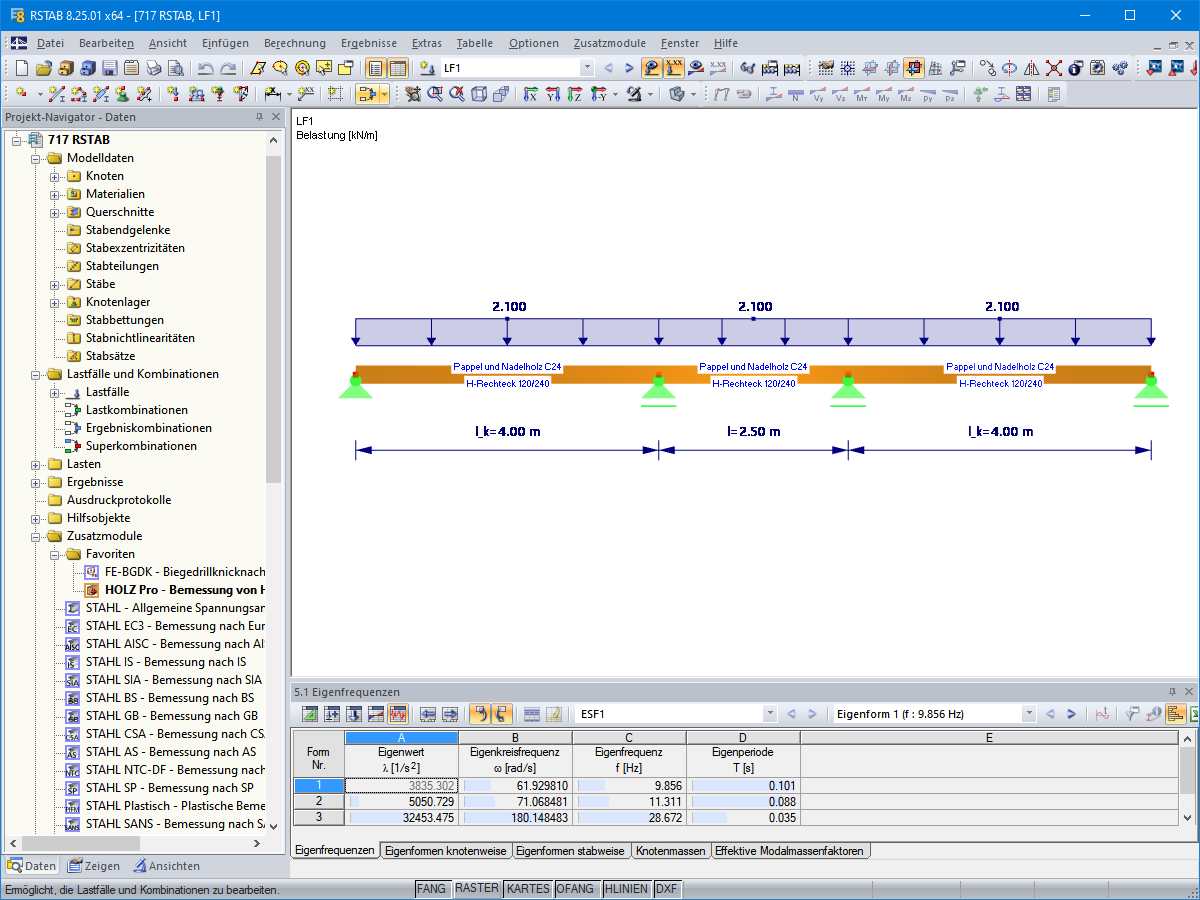This screenshot has width=1200, height=900.
Task: Expand the Knoten tree node
Action: [55, 176]
